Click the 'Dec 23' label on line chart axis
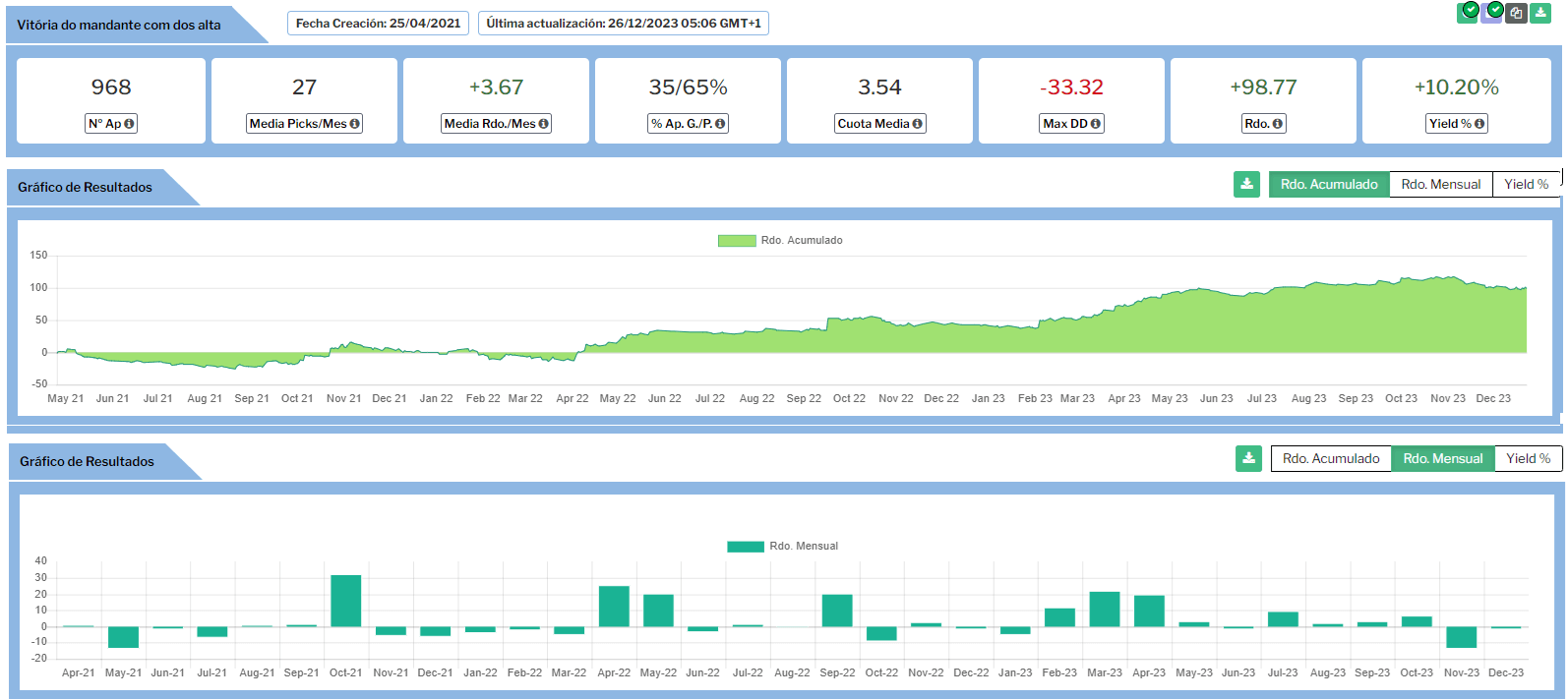The width and height of the screenshot is (1568, 700). (1493, 398)
